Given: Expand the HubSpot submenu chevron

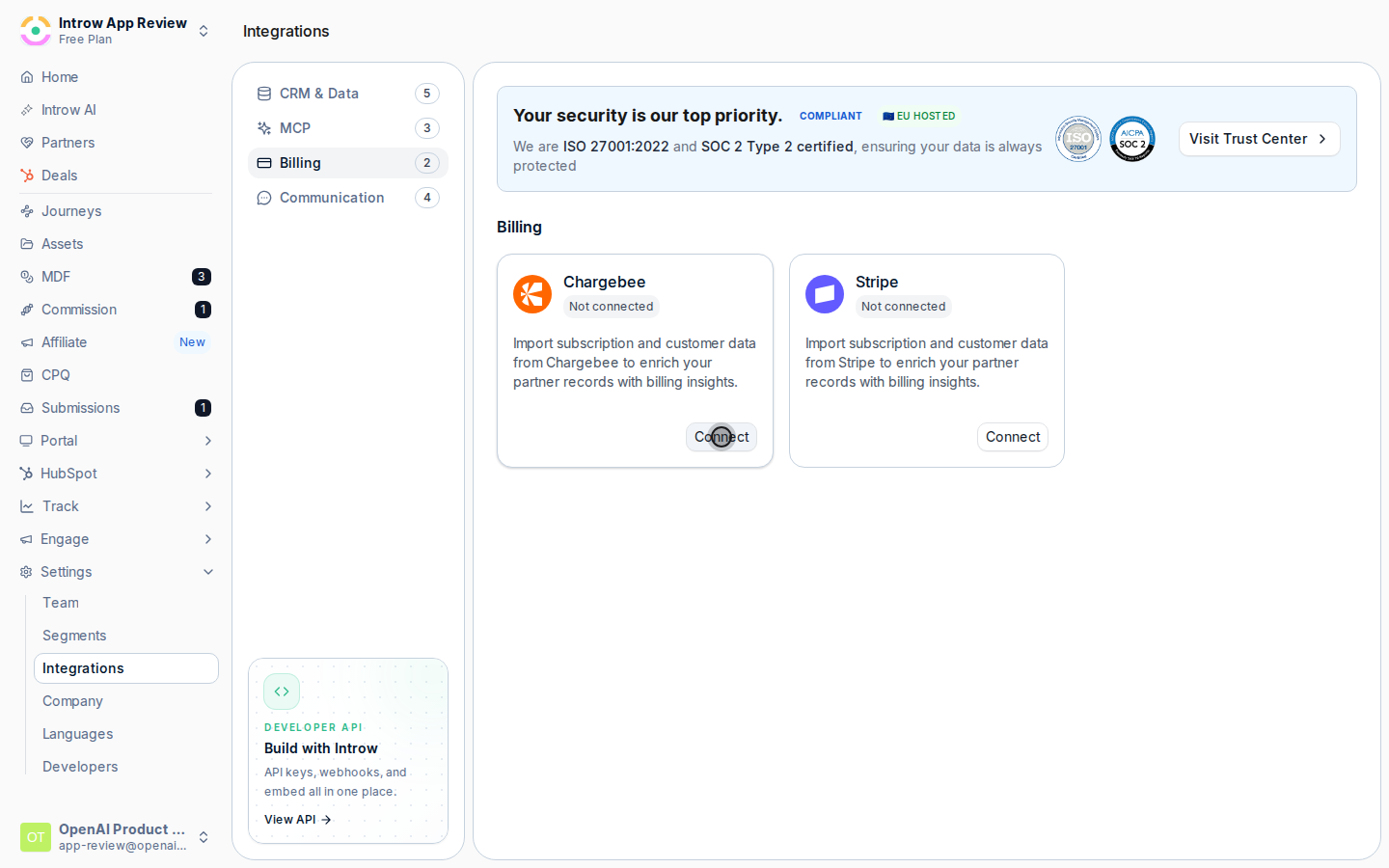Looking at the screenshot, I should coord(208,474).
